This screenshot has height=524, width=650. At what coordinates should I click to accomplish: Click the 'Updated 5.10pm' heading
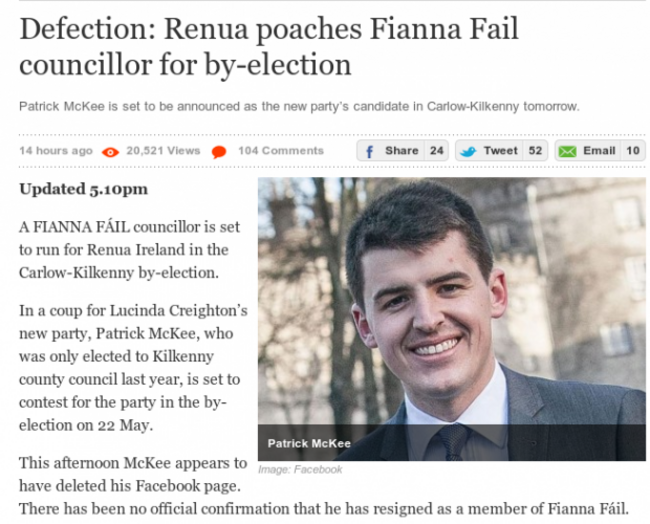83,189
